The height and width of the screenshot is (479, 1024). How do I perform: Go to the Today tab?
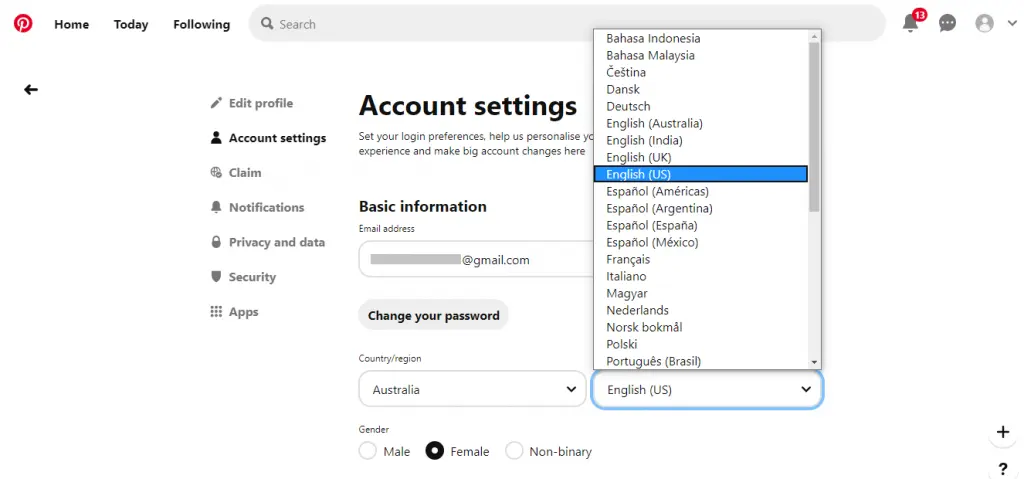point(131,24)
